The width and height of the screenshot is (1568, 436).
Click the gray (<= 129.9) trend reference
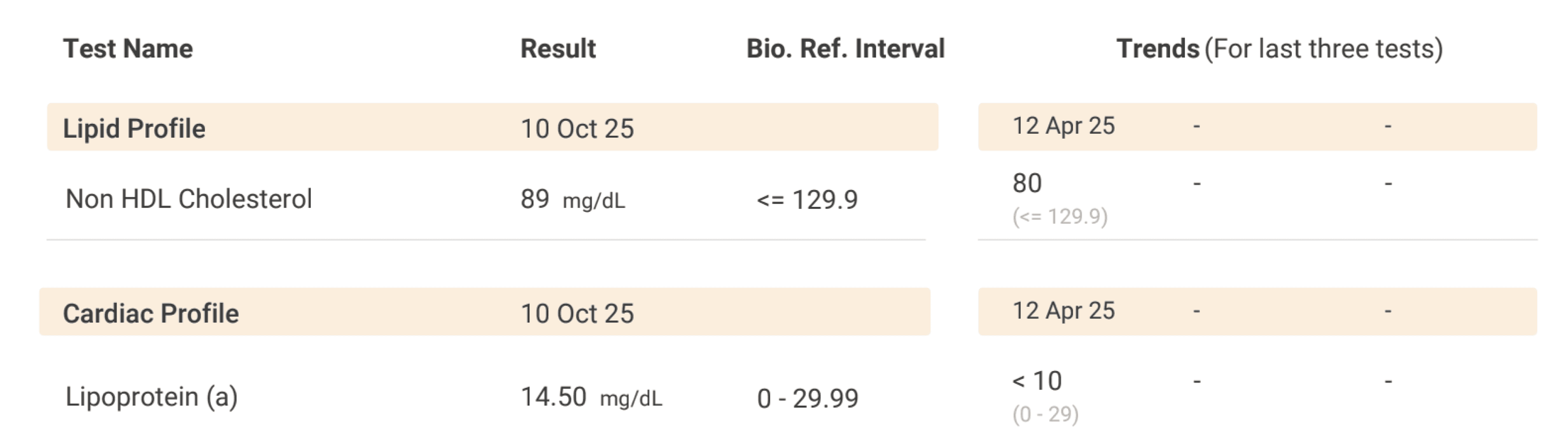(x=1060, y=216)
